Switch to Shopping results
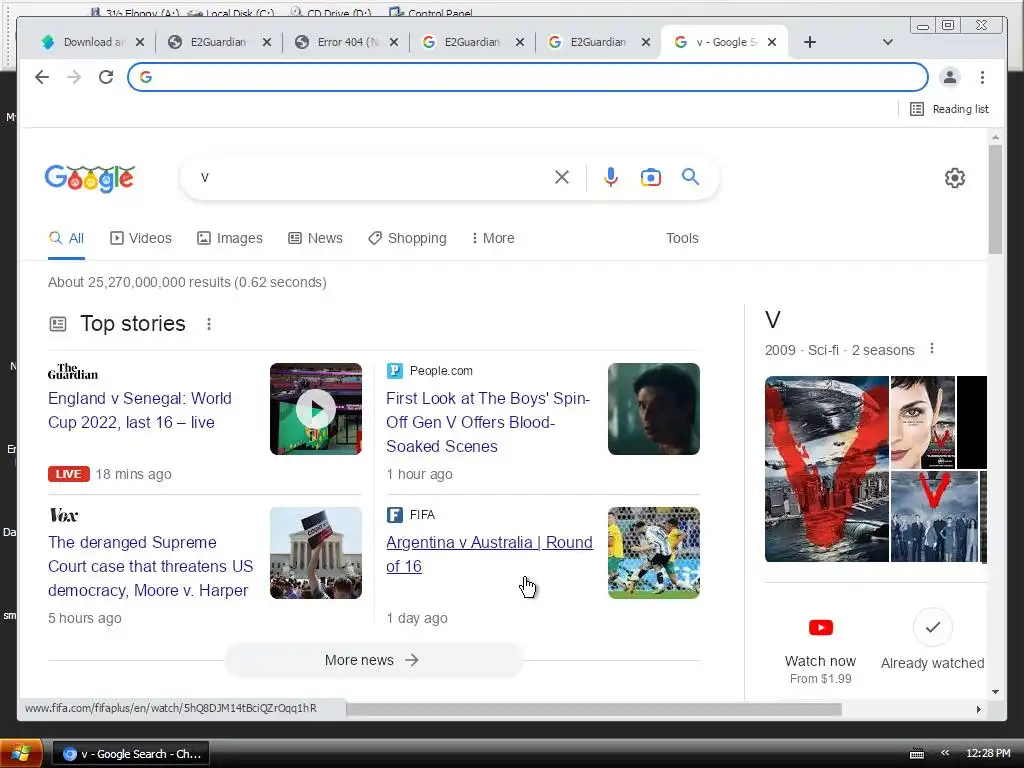This screenshot has height=768, width=1024. pos(408,238)
